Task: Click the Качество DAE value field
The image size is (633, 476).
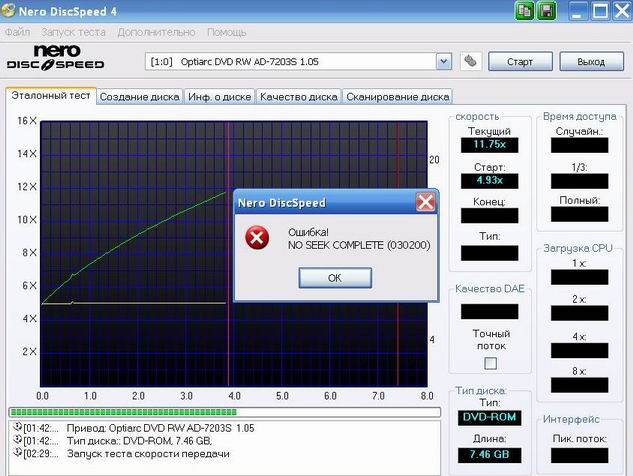Action: [489, 312]
